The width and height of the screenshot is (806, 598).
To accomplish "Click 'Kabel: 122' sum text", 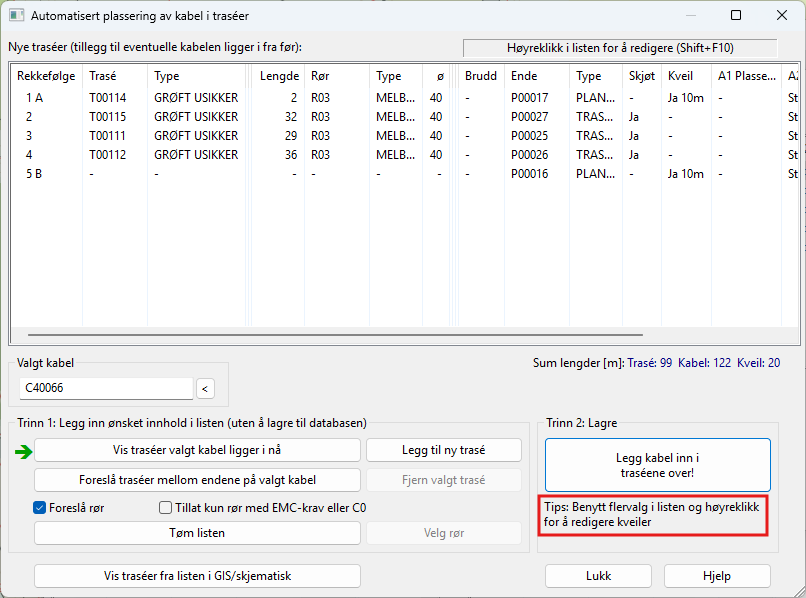I will coord(704,363).
